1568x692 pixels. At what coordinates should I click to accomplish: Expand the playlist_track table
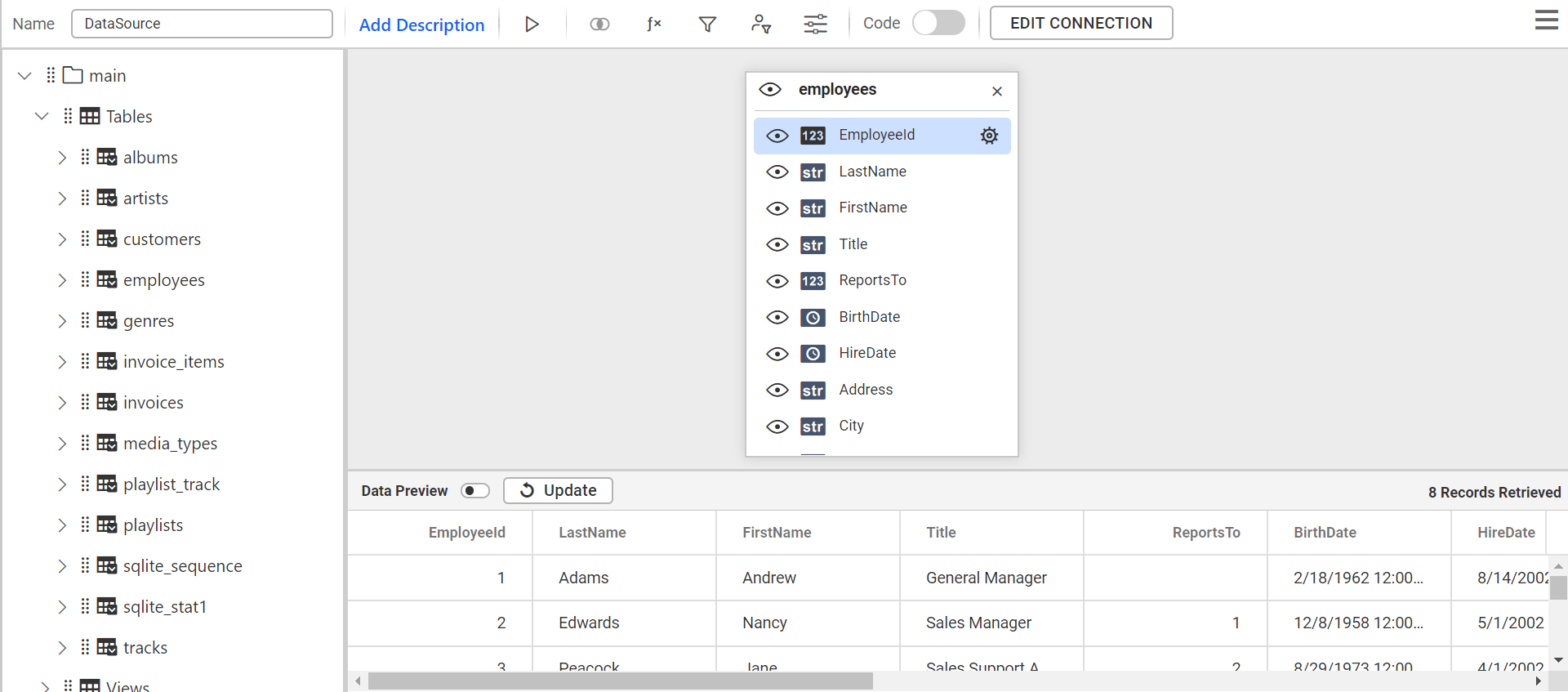tap(62, 484)
